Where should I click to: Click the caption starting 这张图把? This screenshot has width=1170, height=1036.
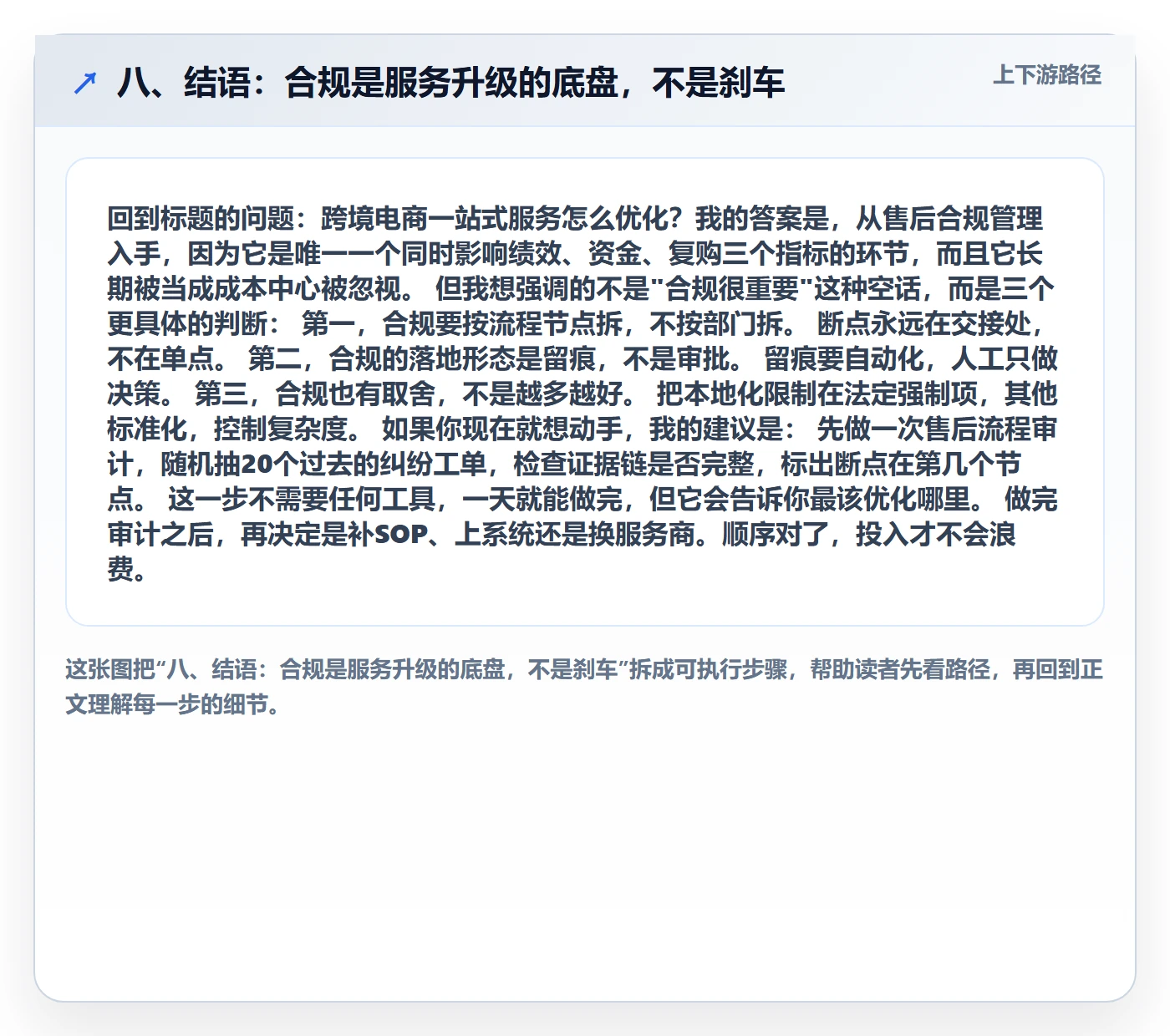tap(584, 687)
